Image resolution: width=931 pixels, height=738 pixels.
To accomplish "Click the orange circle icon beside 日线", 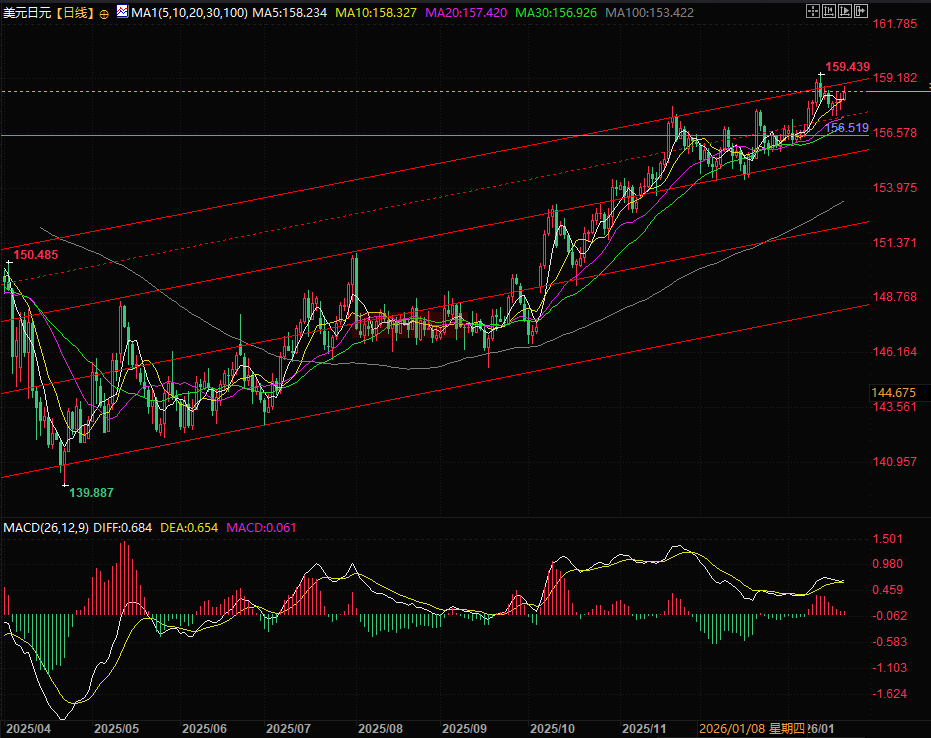I will coord(105,13).
